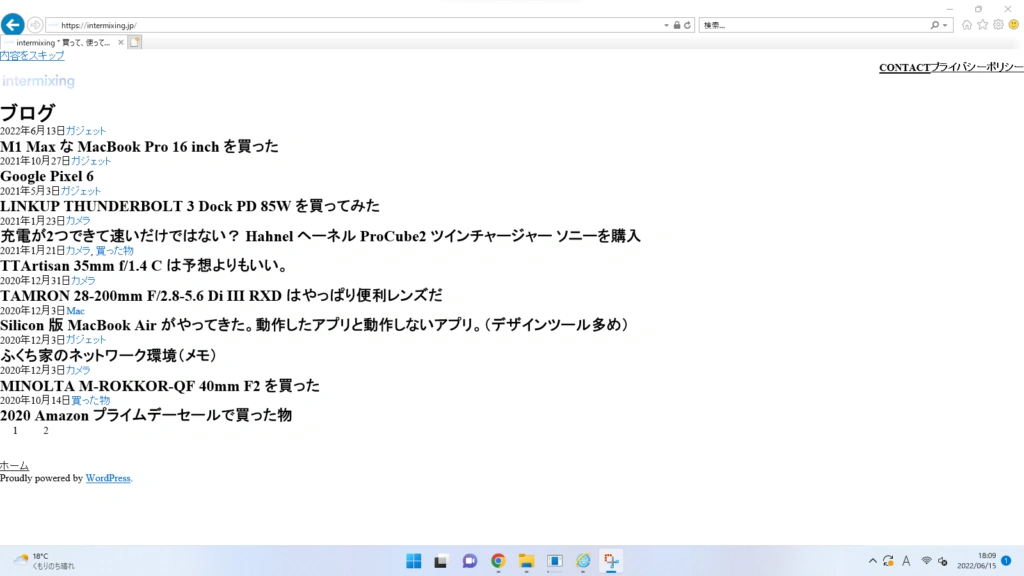This screenshot has width=1024, height=576.
Task: Click ガジェット category beside 2021年10月27日
Action: click(x=91, y=161)
